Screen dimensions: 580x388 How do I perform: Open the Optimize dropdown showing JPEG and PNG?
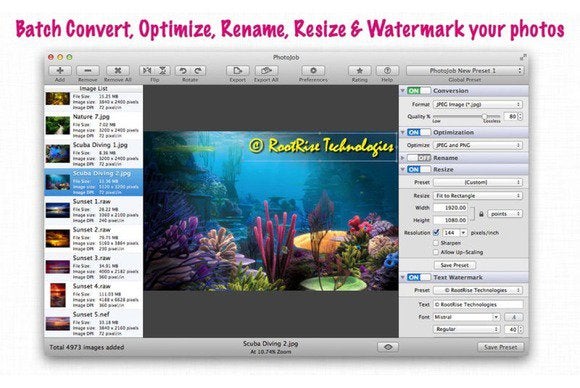coord(478,145)
